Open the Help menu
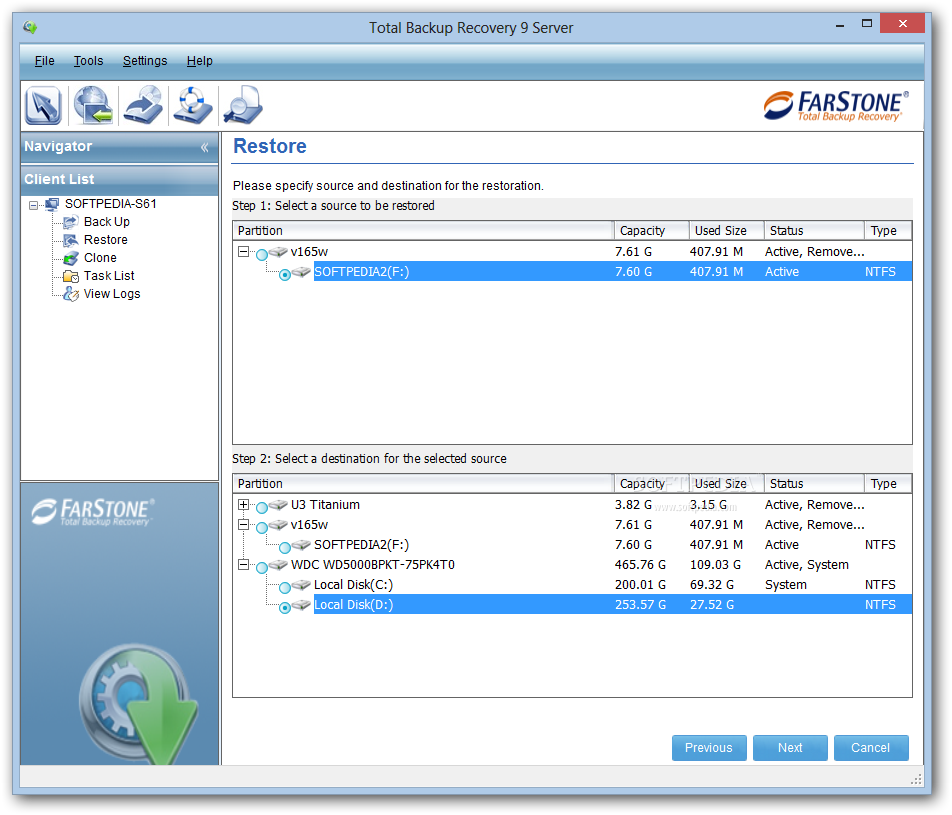952x815 pixels. (200, 61)
